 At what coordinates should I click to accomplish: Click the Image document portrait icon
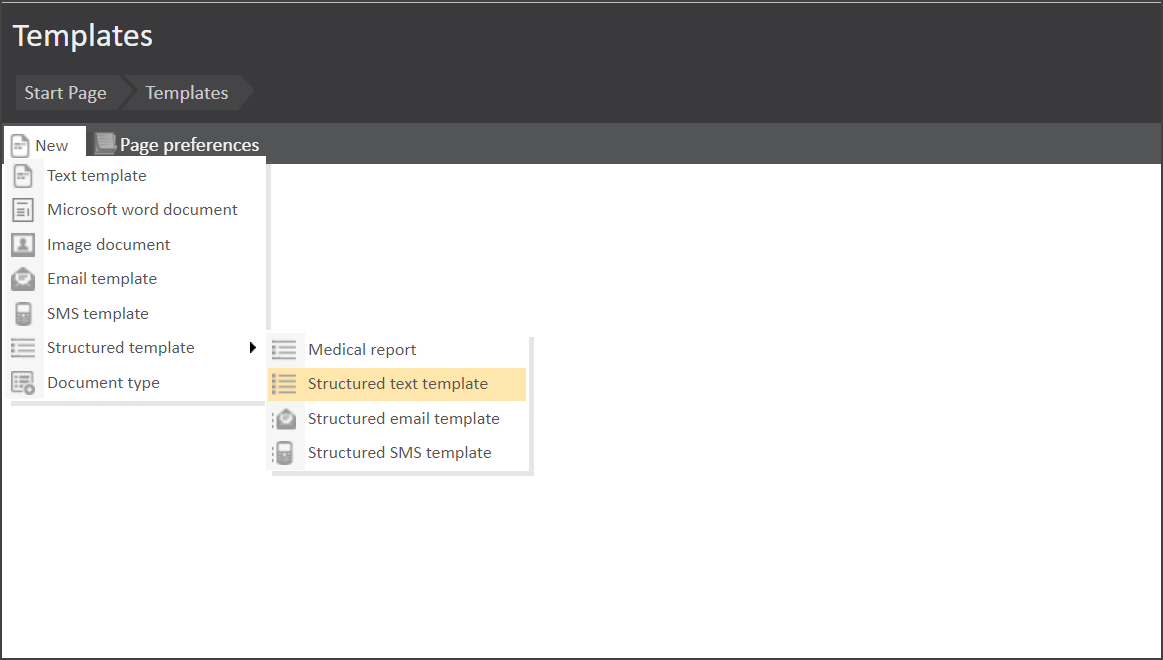click(23, 245)
